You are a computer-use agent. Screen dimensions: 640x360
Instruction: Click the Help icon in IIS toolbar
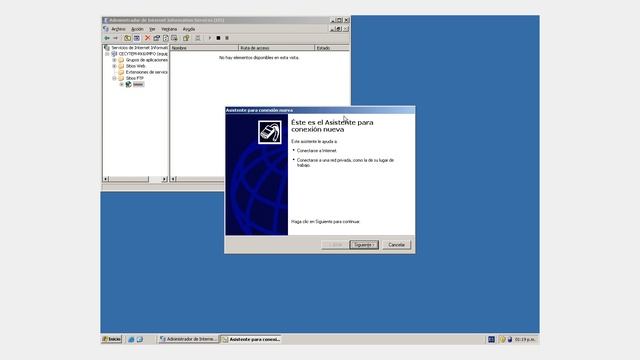(186, 38)
